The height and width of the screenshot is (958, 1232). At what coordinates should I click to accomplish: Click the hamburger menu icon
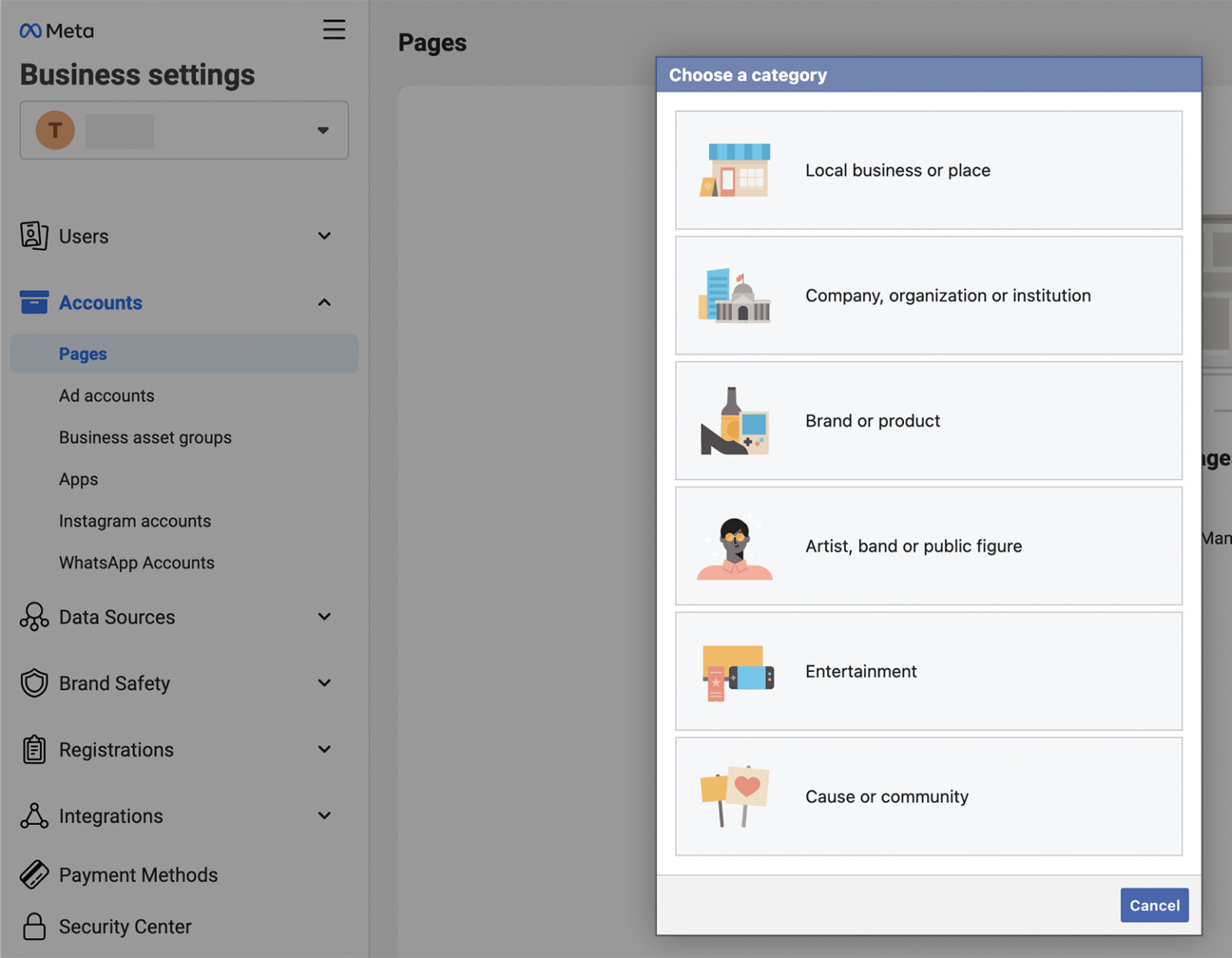(334, 30)
